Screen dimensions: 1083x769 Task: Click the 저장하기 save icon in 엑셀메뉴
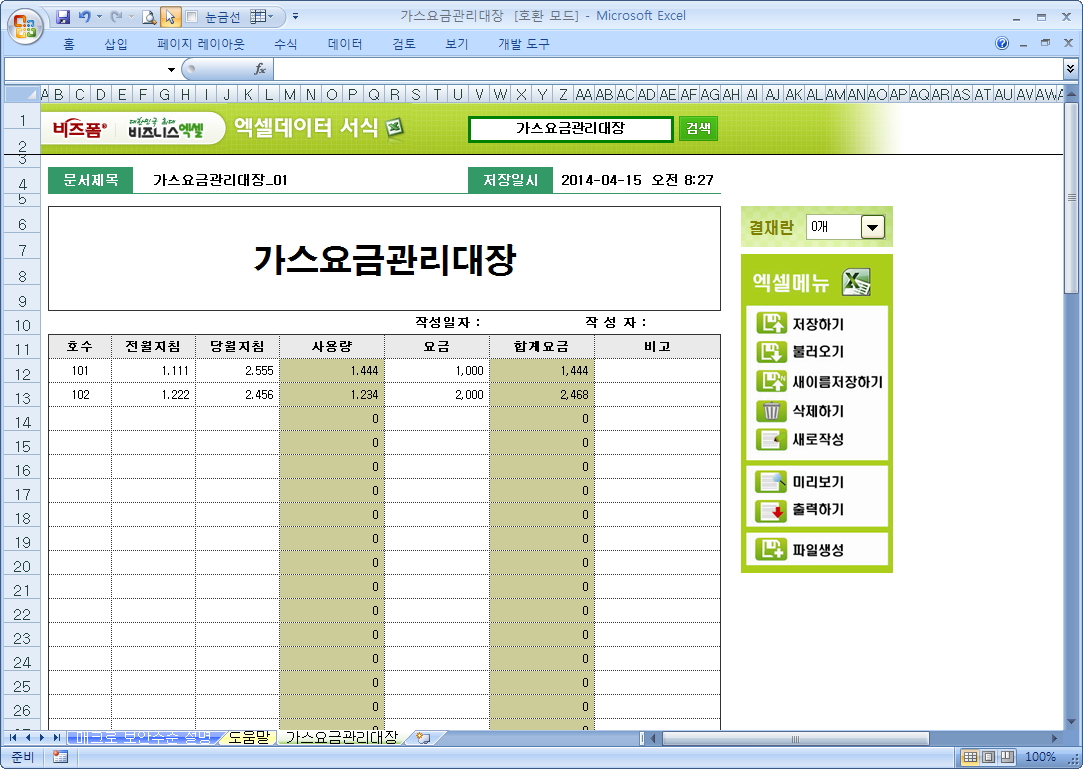point(771,323)
